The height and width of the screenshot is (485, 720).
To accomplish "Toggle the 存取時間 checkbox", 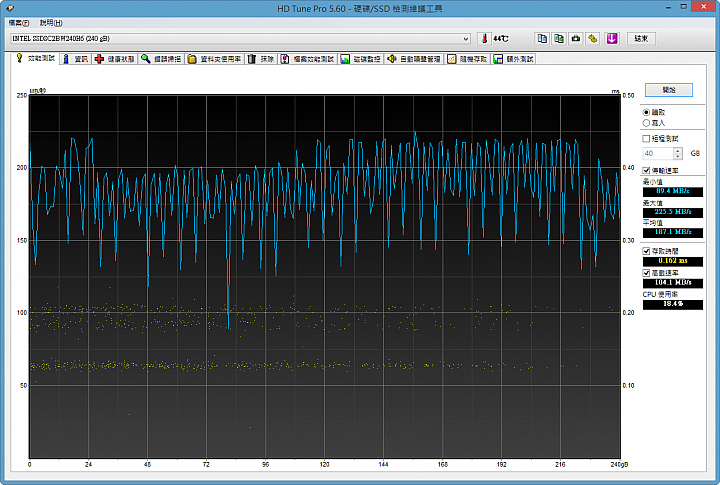I will click(x=646, y=250).
